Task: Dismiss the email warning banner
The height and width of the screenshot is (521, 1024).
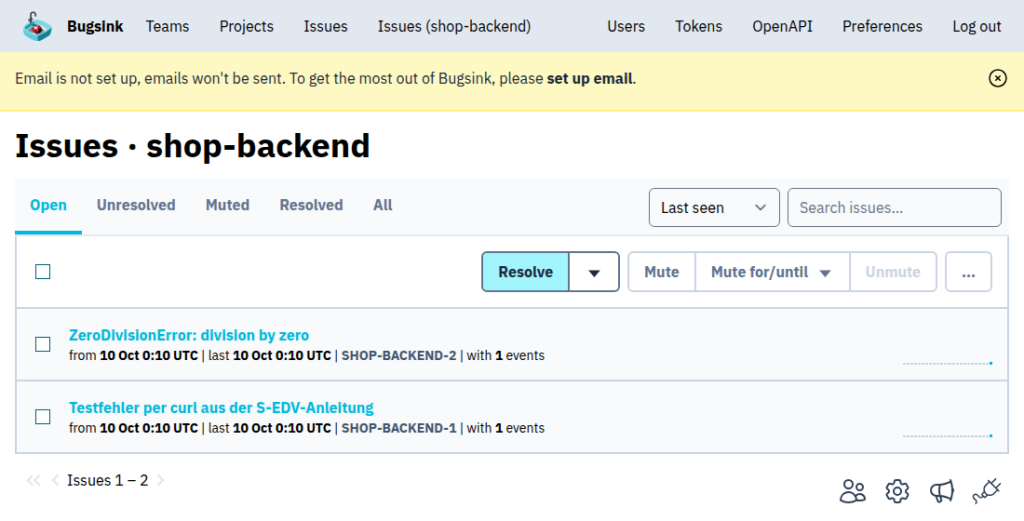Action: click(x=997, y=78)
